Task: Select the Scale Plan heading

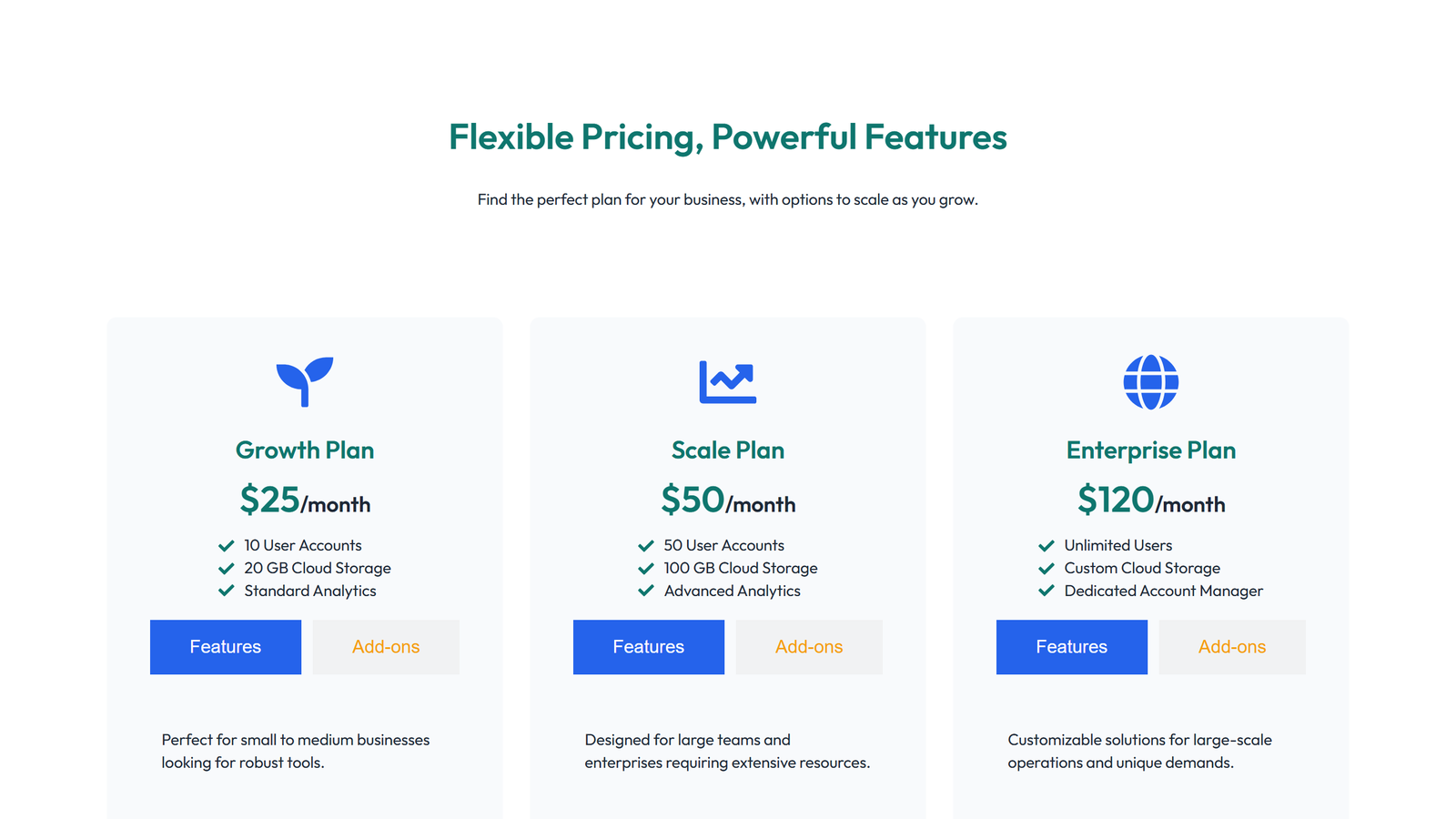Action: pyautogui.click(x=727, y=450)
